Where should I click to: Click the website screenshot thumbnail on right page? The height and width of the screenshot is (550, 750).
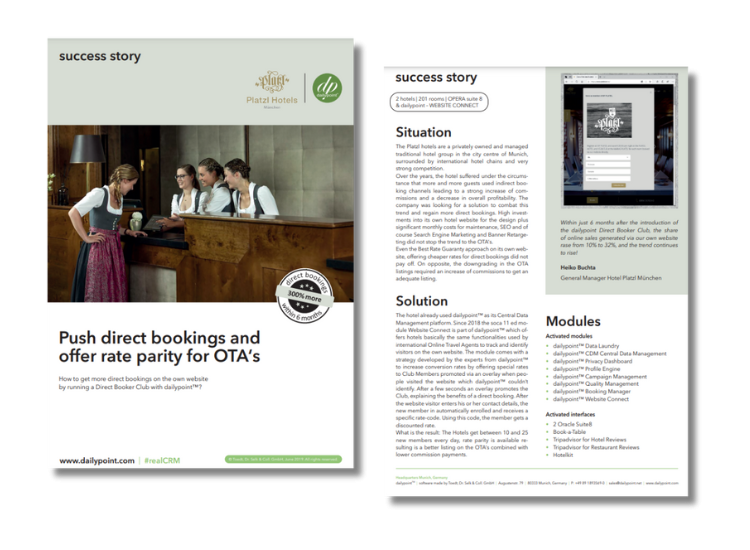tap(619, 140)
